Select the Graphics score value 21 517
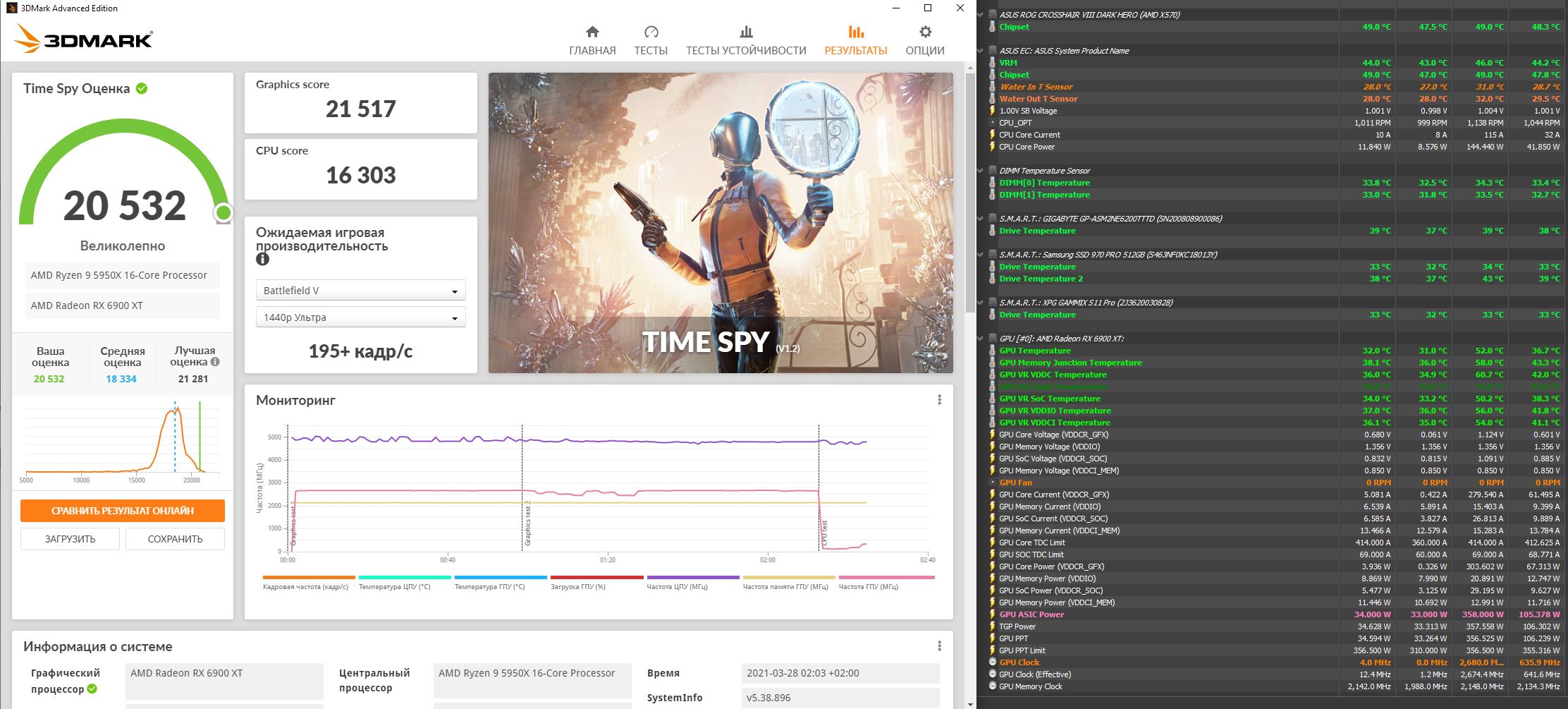1568x709 pixels. (x=360, y=109)
